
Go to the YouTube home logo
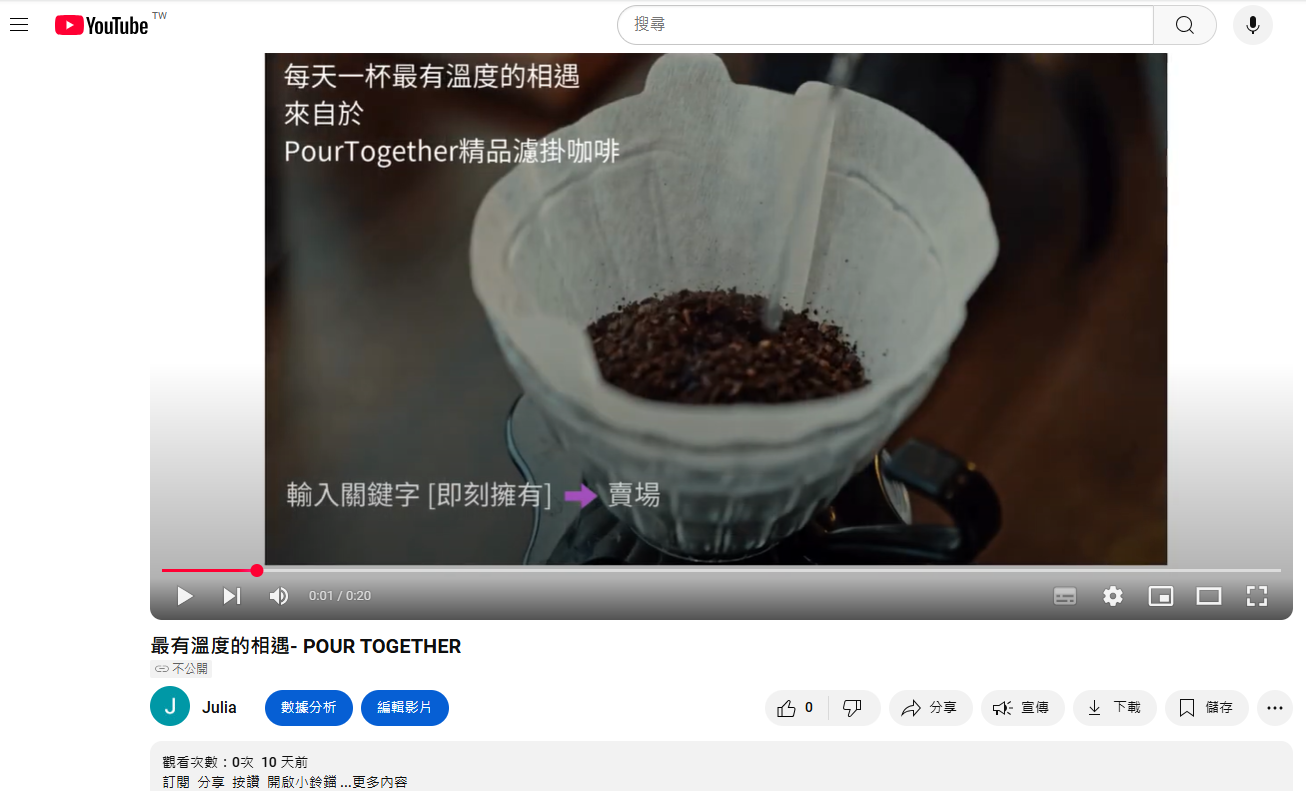[x=102, y=25]
